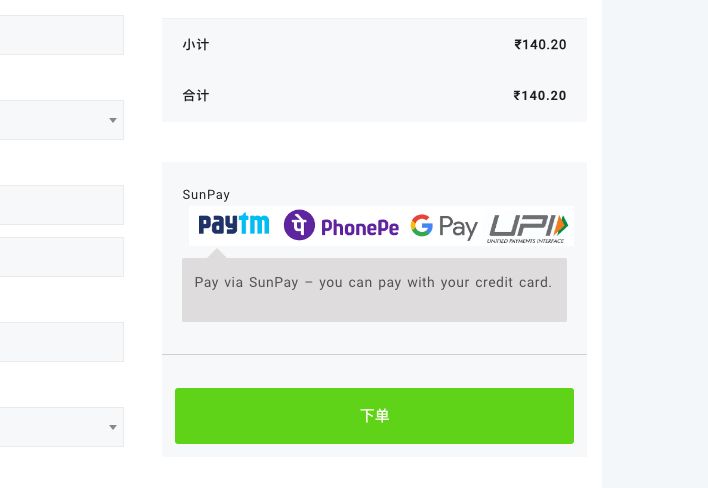The image size is (708, 488).
Task: Click the purple PhonePe circle icon
Action: click(299, 225)
